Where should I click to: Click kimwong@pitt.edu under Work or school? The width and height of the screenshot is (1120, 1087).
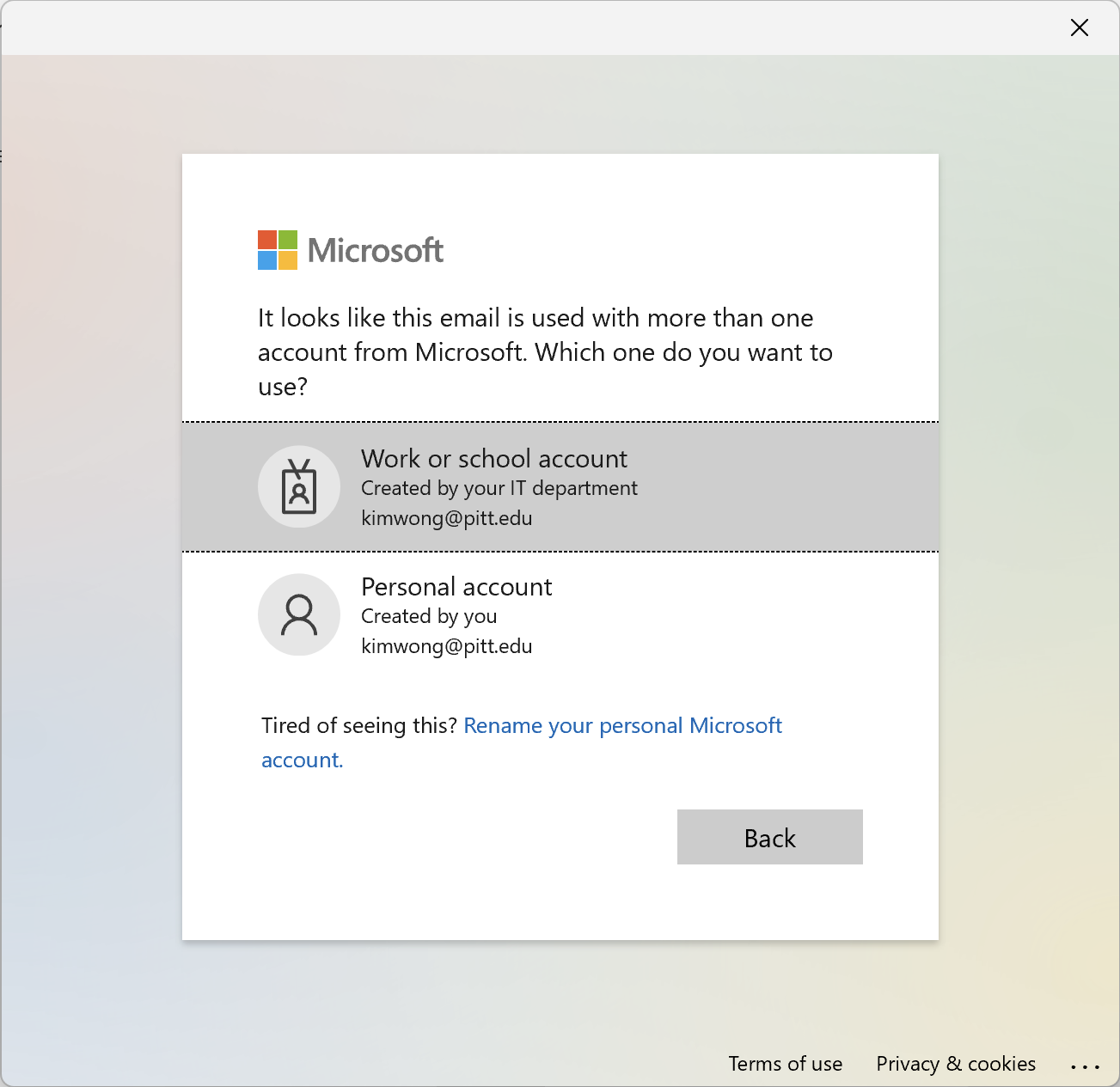(447, 518)
